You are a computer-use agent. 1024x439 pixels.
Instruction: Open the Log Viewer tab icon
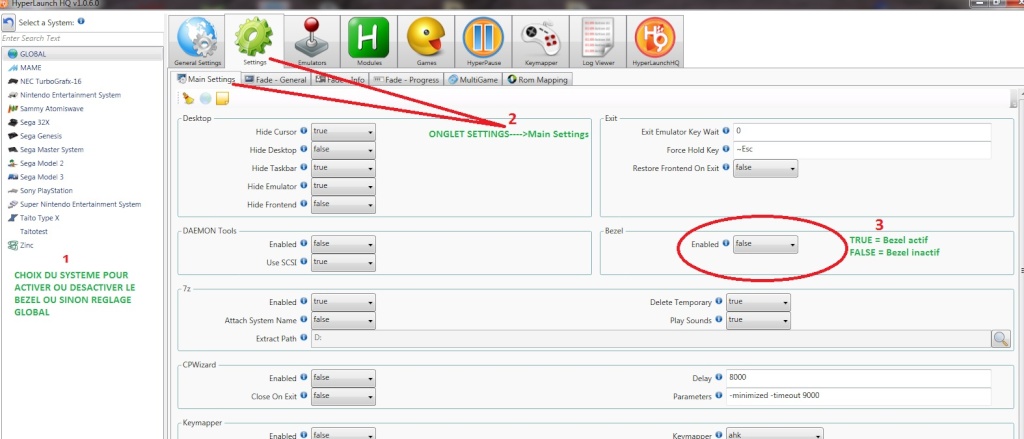(597, 42)
